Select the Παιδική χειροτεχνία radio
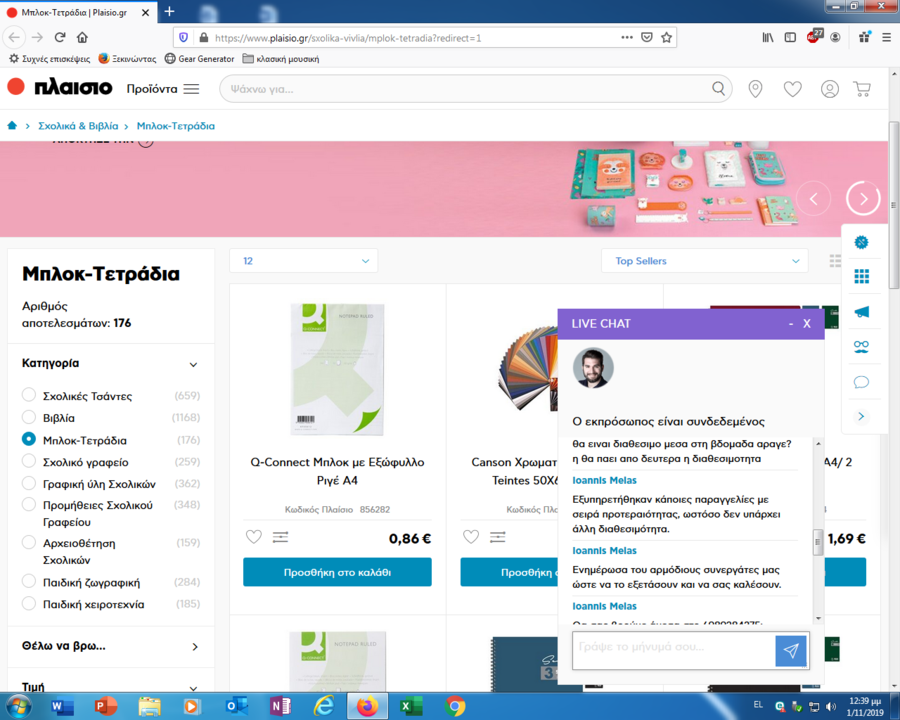The image size is (900, 720). point(29,603)
